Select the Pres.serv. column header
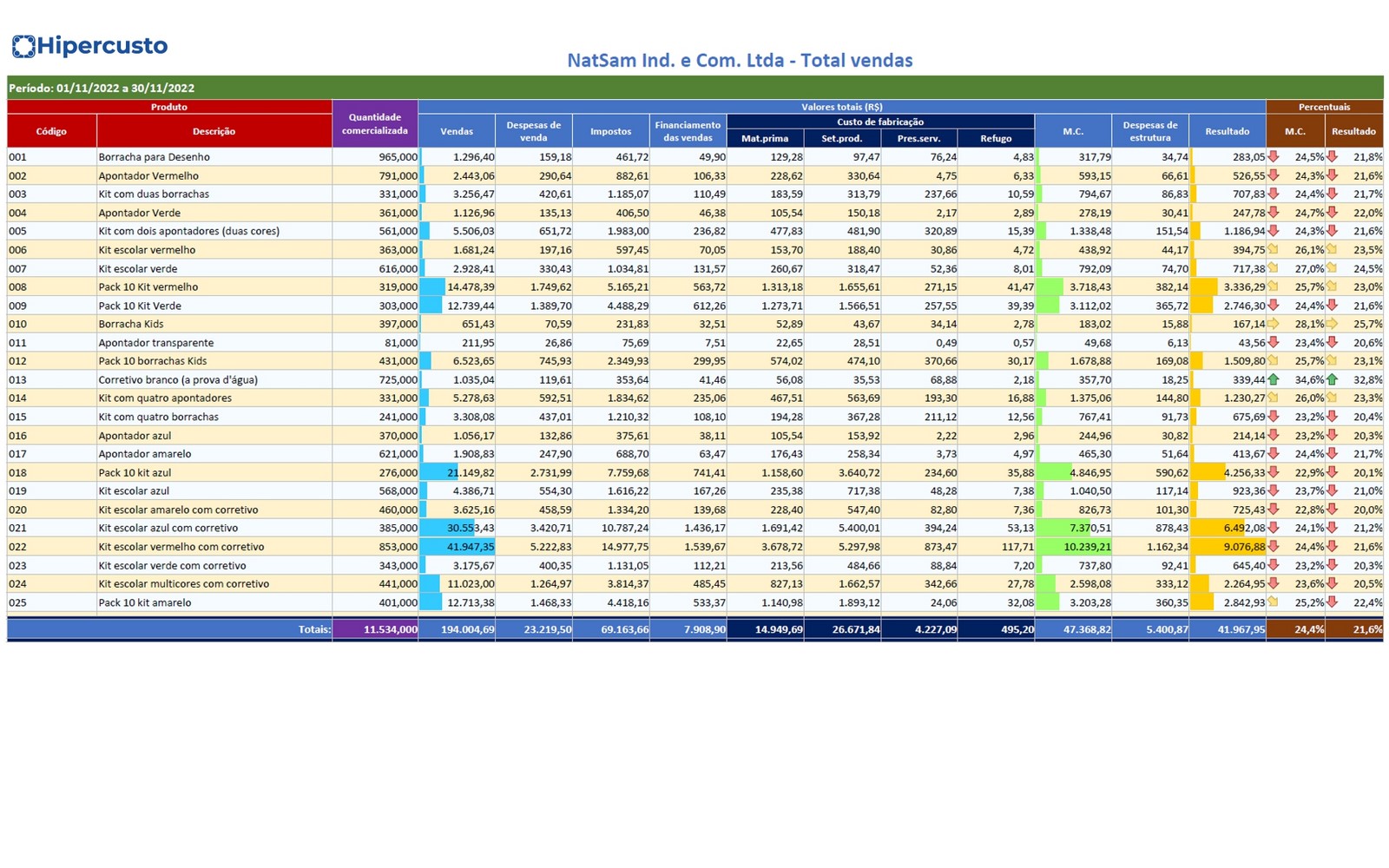This screenshot has height=868, width=1389. 918,138
